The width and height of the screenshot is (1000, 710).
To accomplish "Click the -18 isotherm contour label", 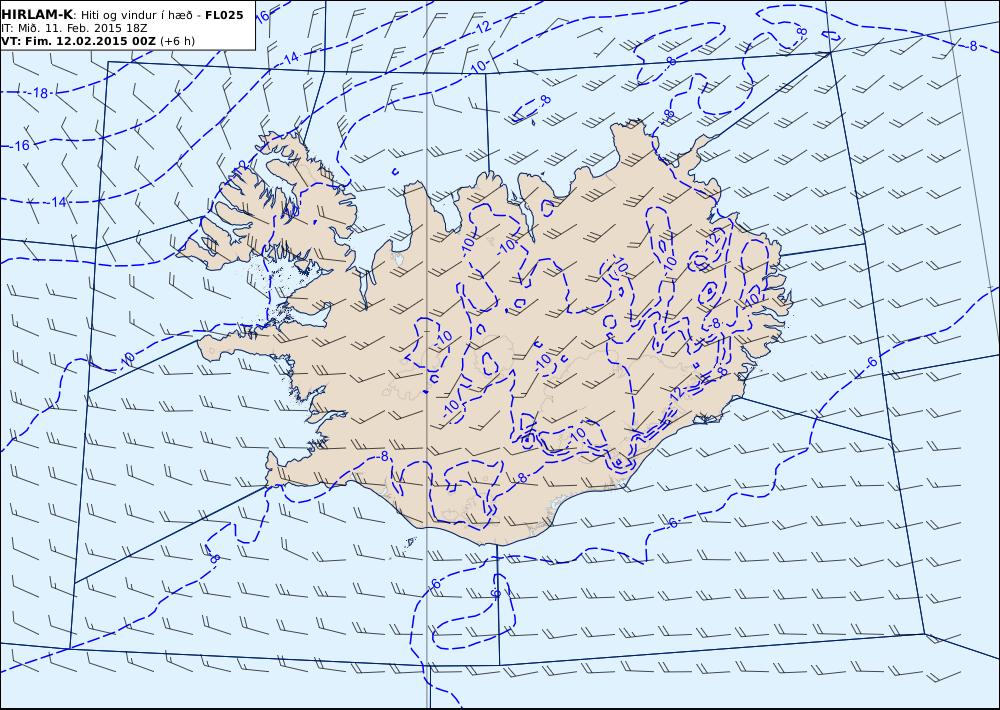I will (40, 93).
